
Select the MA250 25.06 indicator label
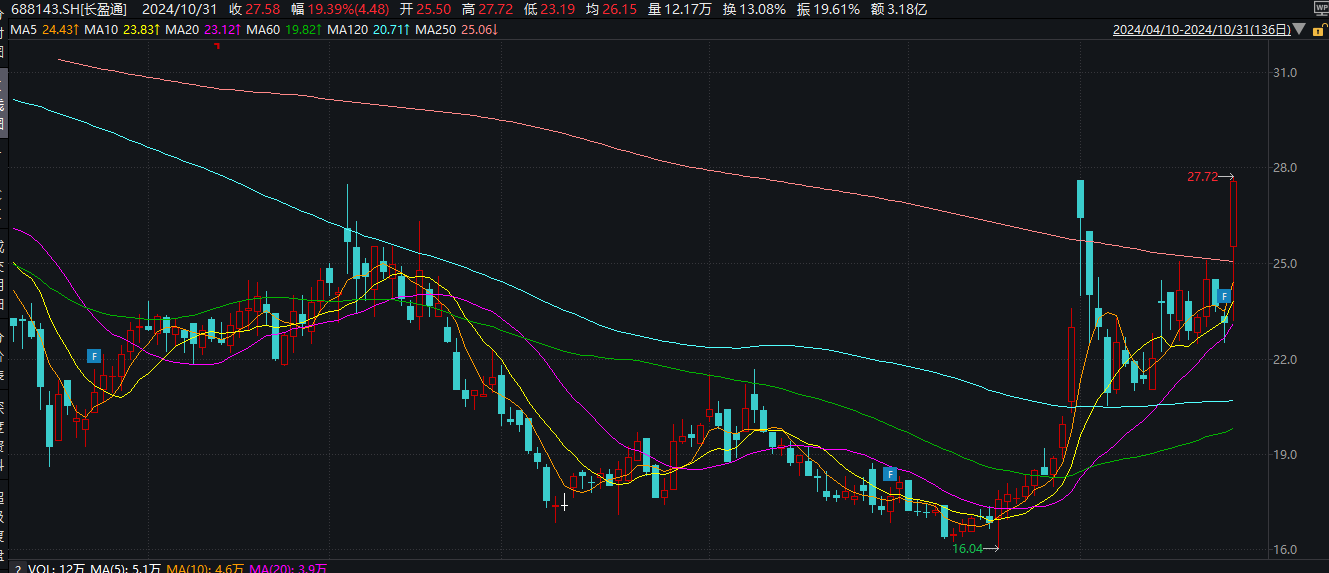456,30
